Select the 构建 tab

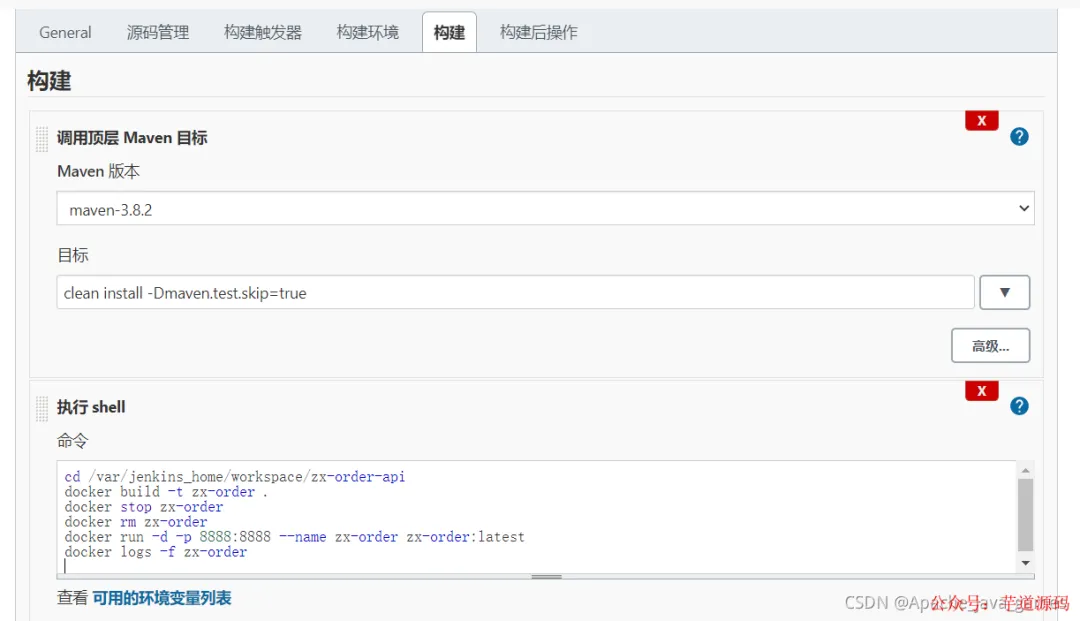(449, 32)
